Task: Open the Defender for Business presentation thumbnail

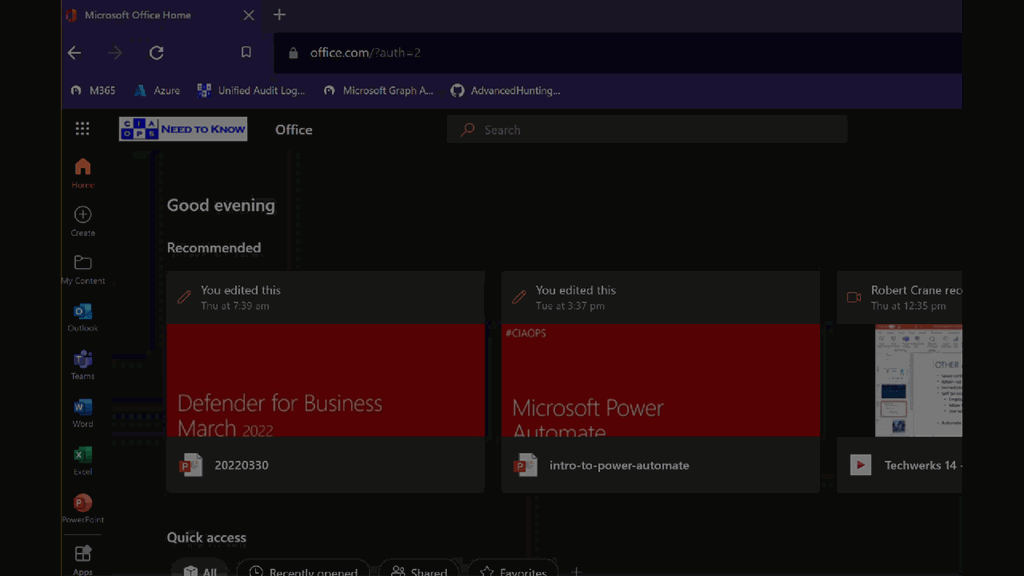Action: pyautogui.click(x=325, y=379)
